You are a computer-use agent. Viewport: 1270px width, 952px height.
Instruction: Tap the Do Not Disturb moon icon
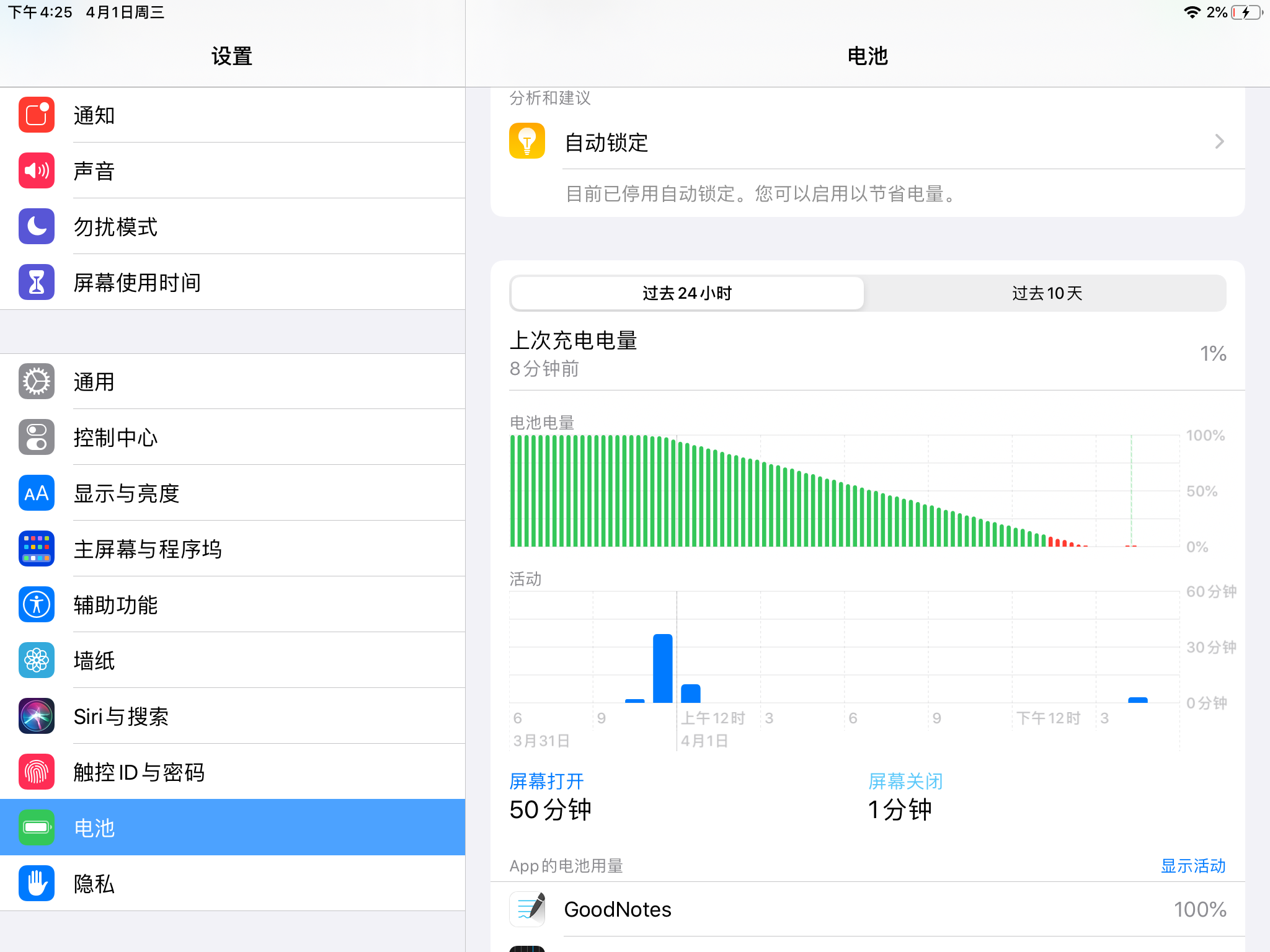point(37,226)
